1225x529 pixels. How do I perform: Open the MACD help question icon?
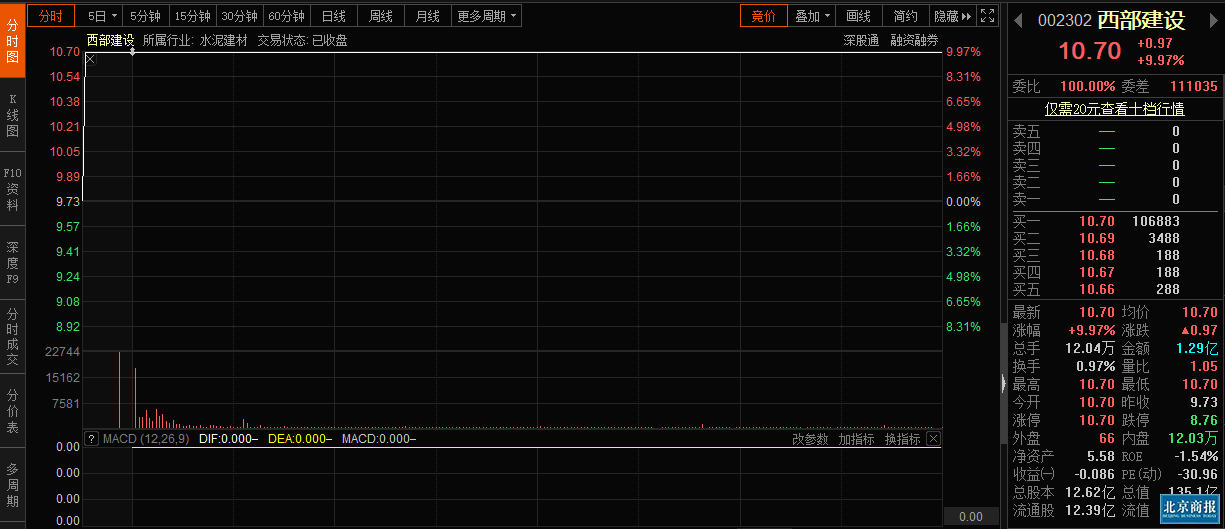pyautogui.click(x=92, y=439)
